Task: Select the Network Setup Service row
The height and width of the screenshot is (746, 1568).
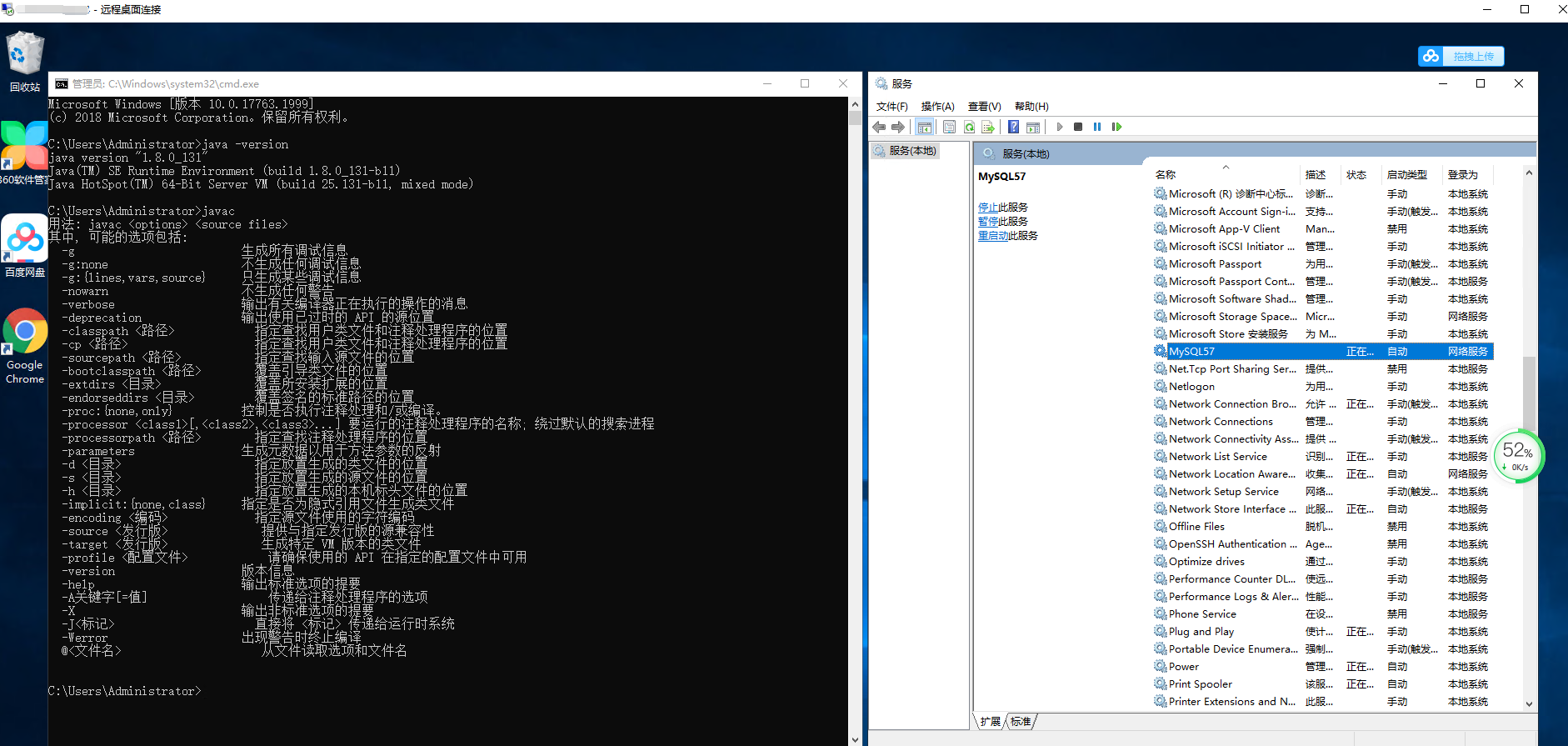Action: pyautogui.click(x=1323, y=492)
